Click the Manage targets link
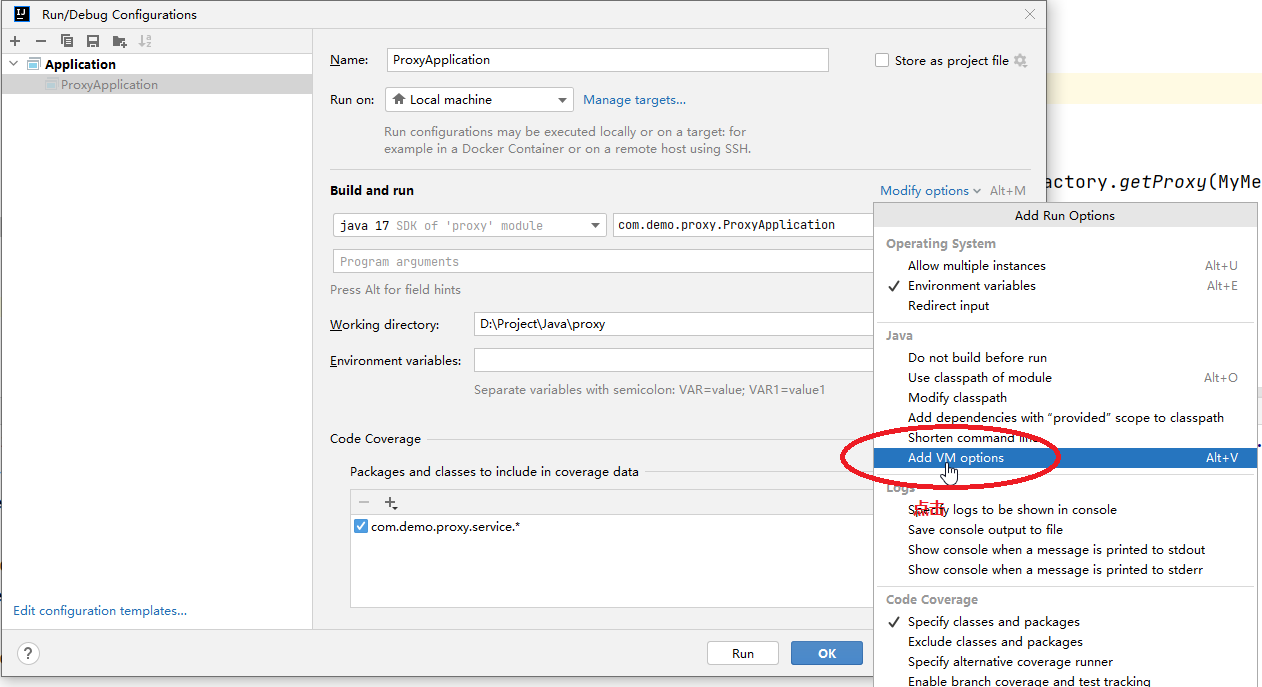This screenshot has width=1262, height=687. 634,100
